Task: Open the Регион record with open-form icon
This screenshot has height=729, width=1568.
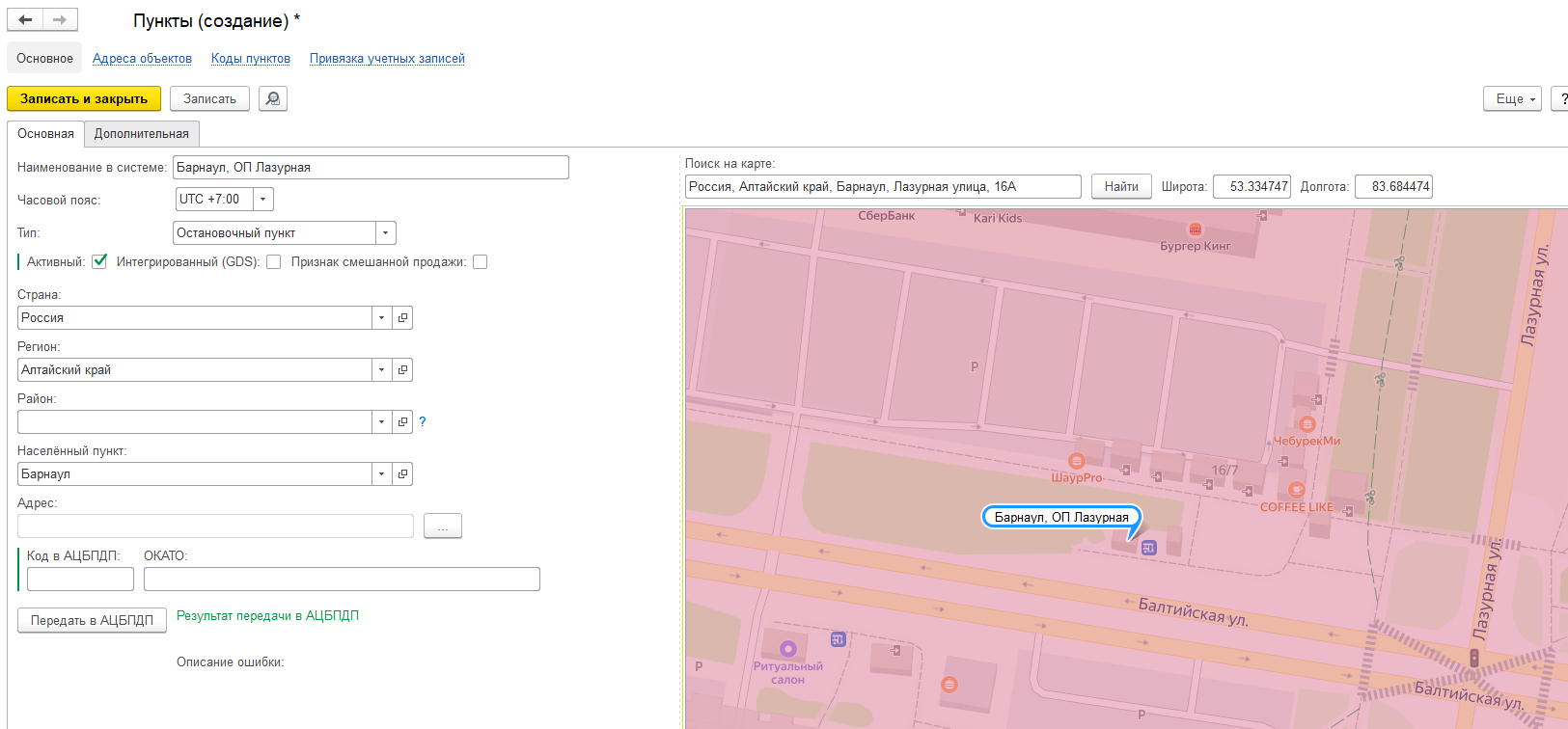Action: click(402, 370)
